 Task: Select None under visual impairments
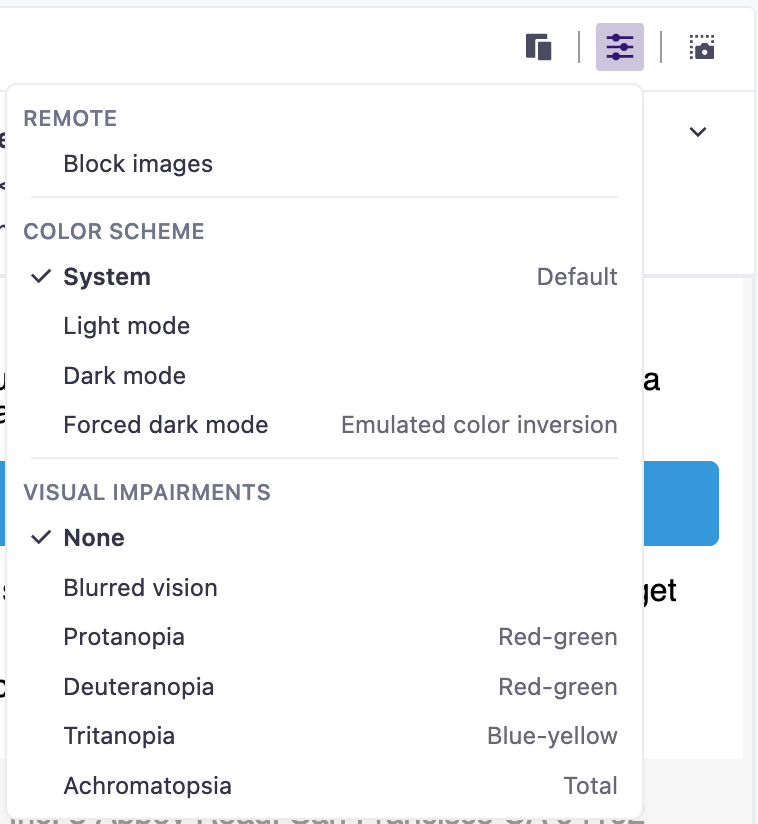point(94,538)
